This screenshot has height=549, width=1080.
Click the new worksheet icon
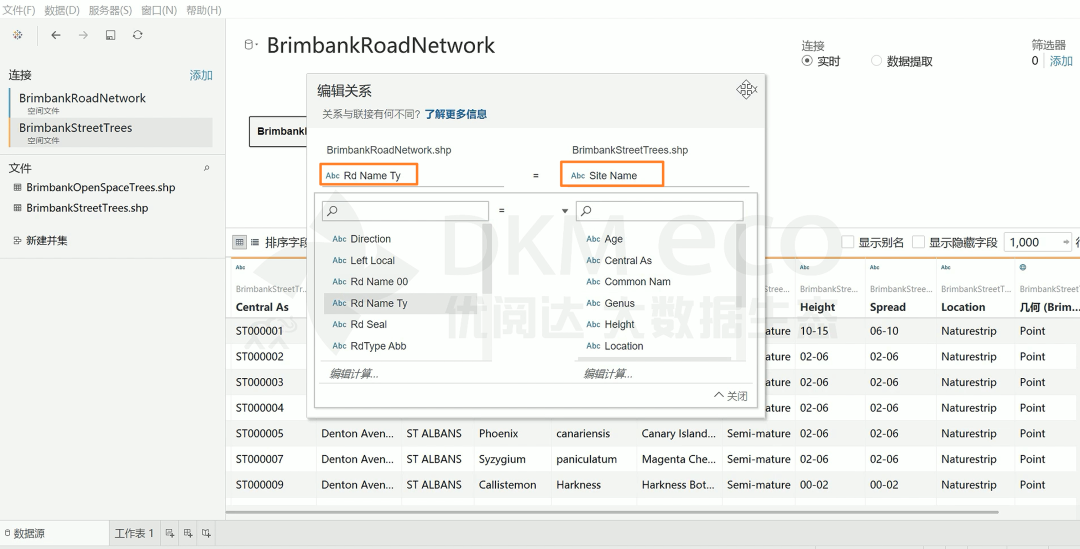point(170,534)
